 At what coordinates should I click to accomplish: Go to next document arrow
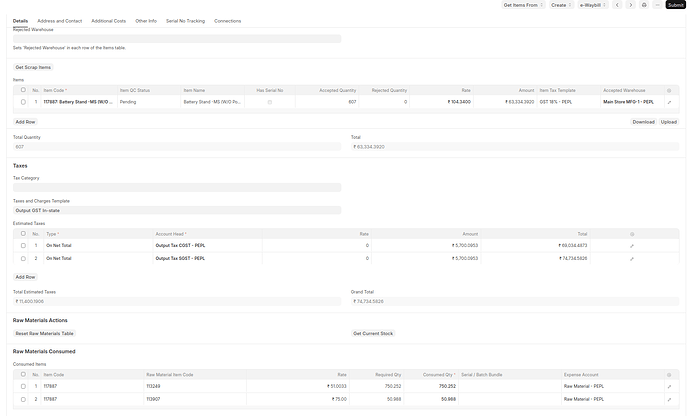630,5
